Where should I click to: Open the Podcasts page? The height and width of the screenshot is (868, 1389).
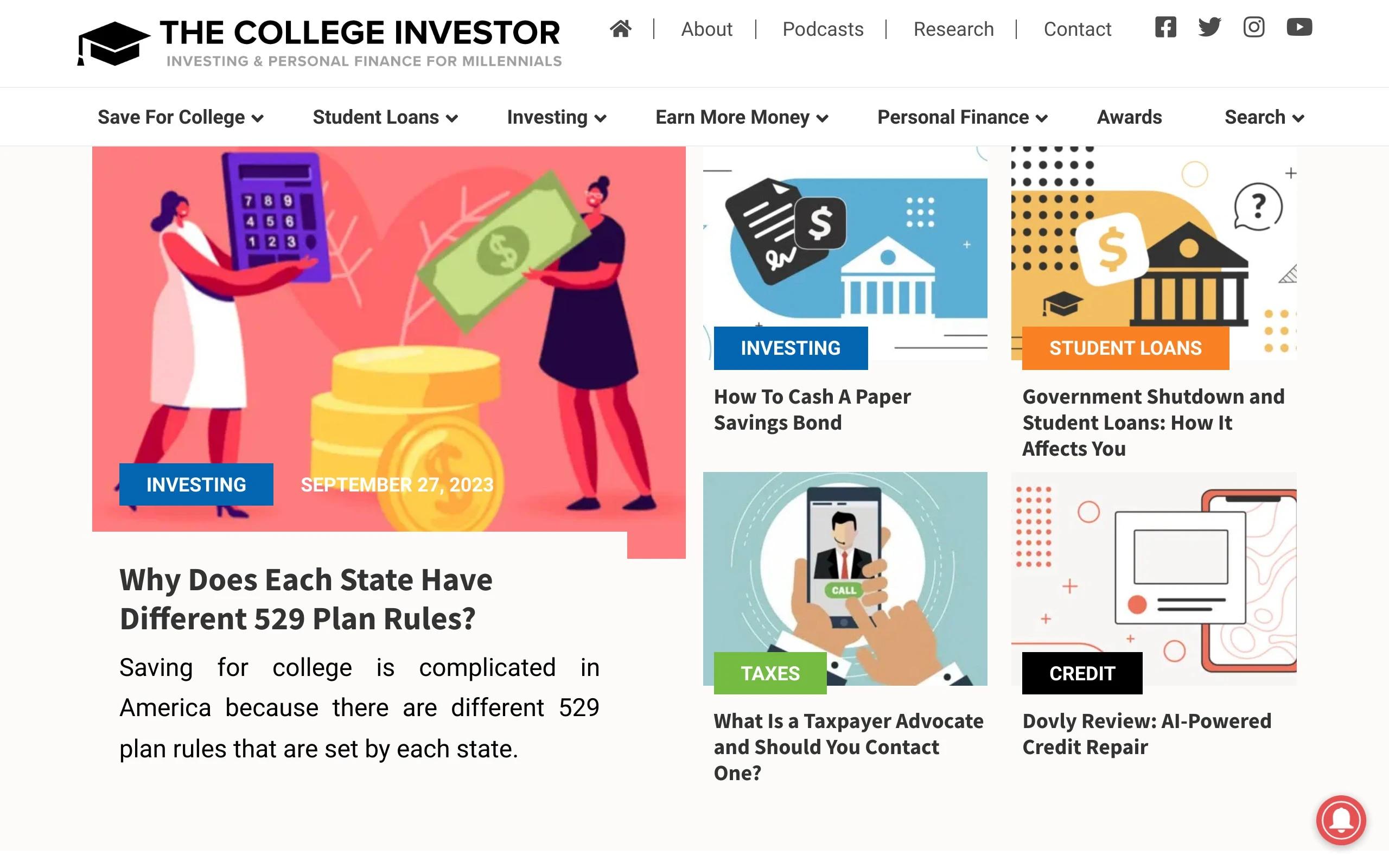[823, 29]
